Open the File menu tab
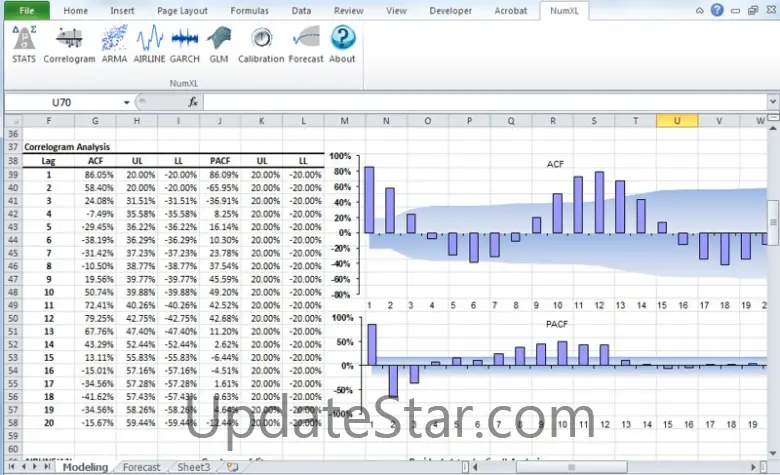The width and height of the screenshot is (780, 475). click(26, 11)
